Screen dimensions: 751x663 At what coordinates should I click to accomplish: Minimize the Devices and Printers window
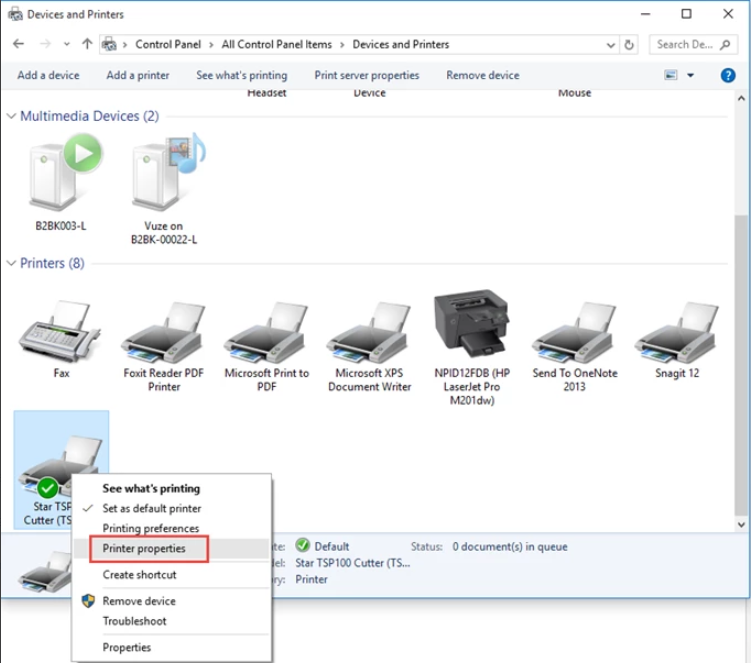pyautogui.click(x=645, y=14)
